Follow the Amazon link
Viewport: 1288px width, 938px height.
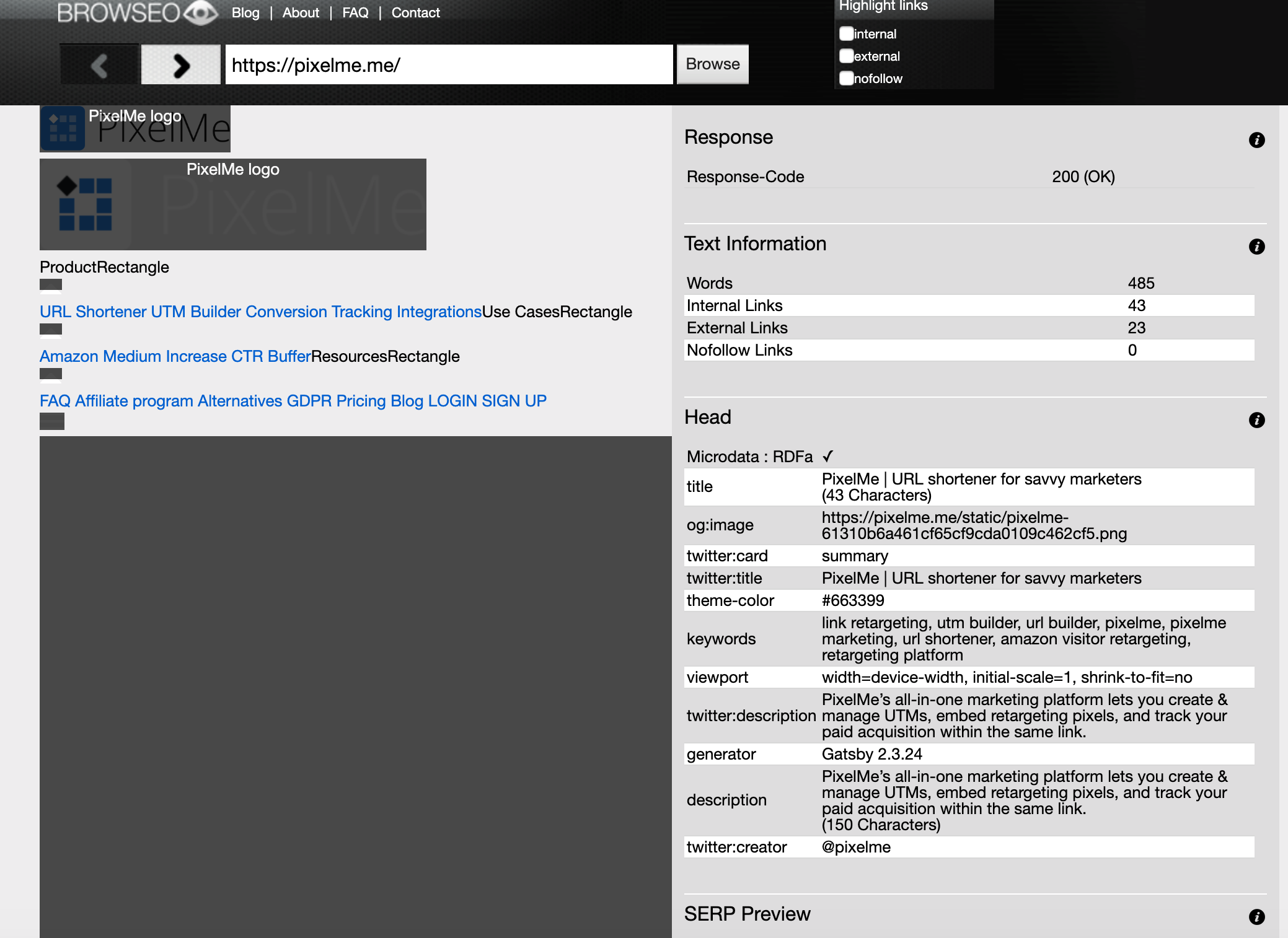point(69,356)
